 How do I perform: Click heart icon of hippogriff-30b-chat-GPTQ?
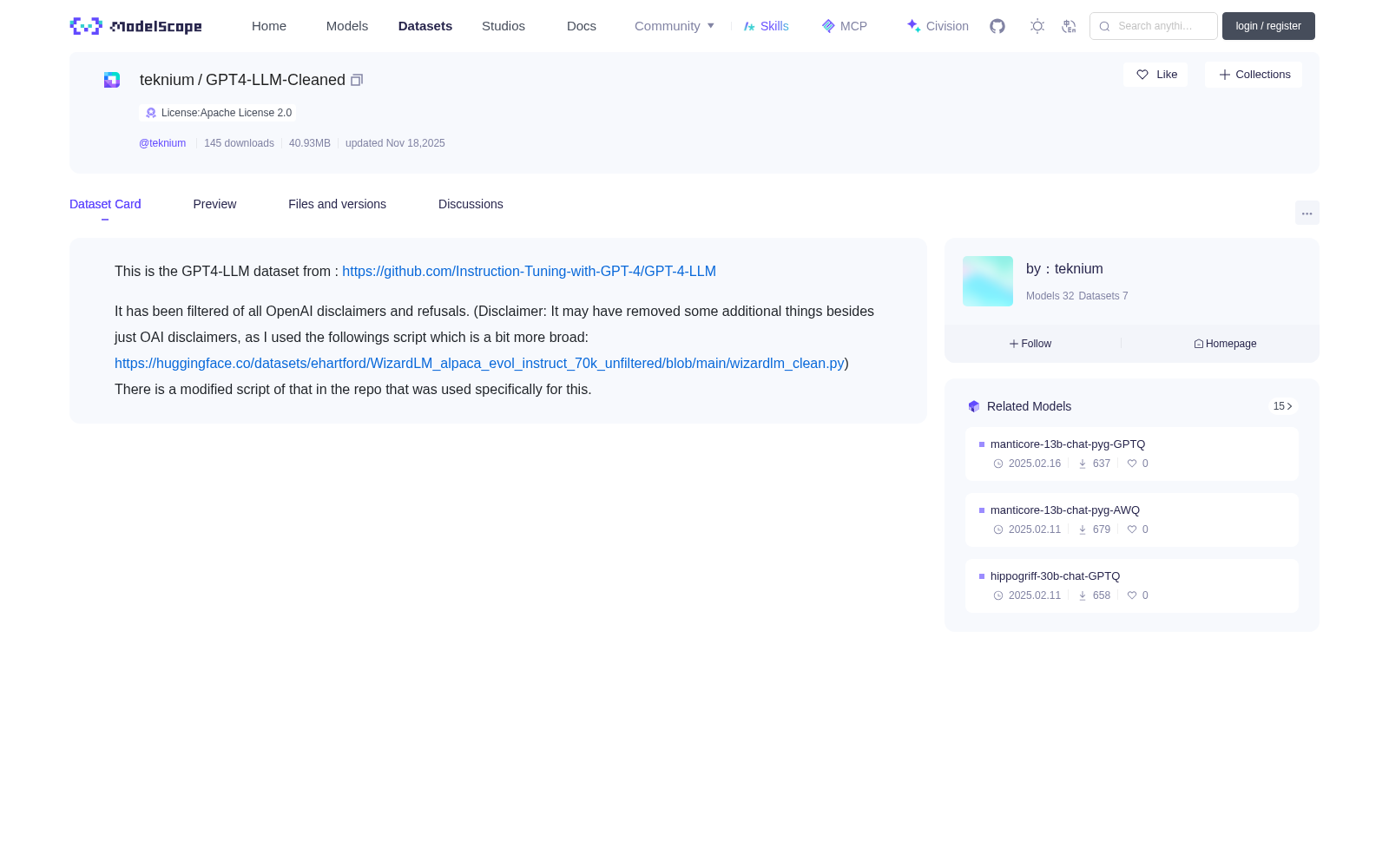(1132, 595)
